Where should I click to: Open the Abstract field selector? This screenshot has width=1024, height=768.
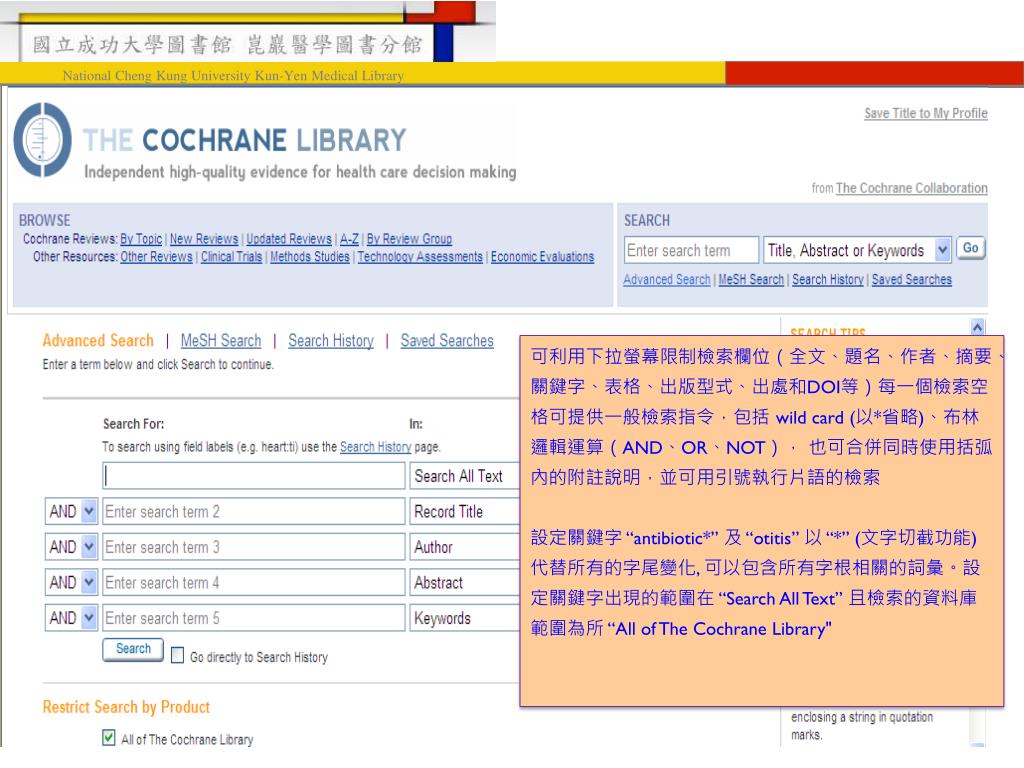point(464,582)
